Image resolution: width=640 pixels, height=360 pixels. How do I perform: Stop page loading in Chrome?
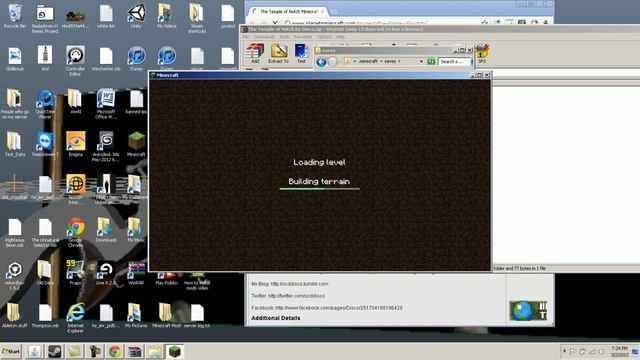[275, 22]
